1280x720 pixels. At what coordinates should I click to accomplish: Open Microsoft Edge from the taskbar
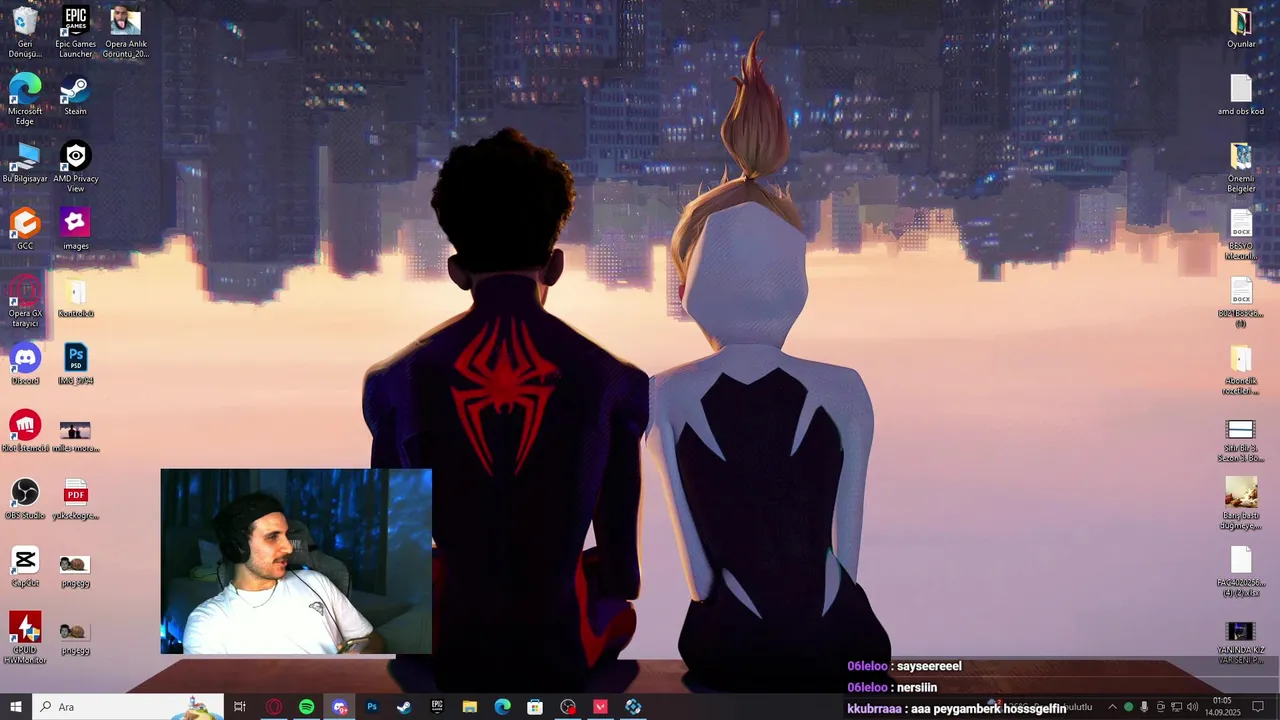pyautogui.click(x=503, y=707)
